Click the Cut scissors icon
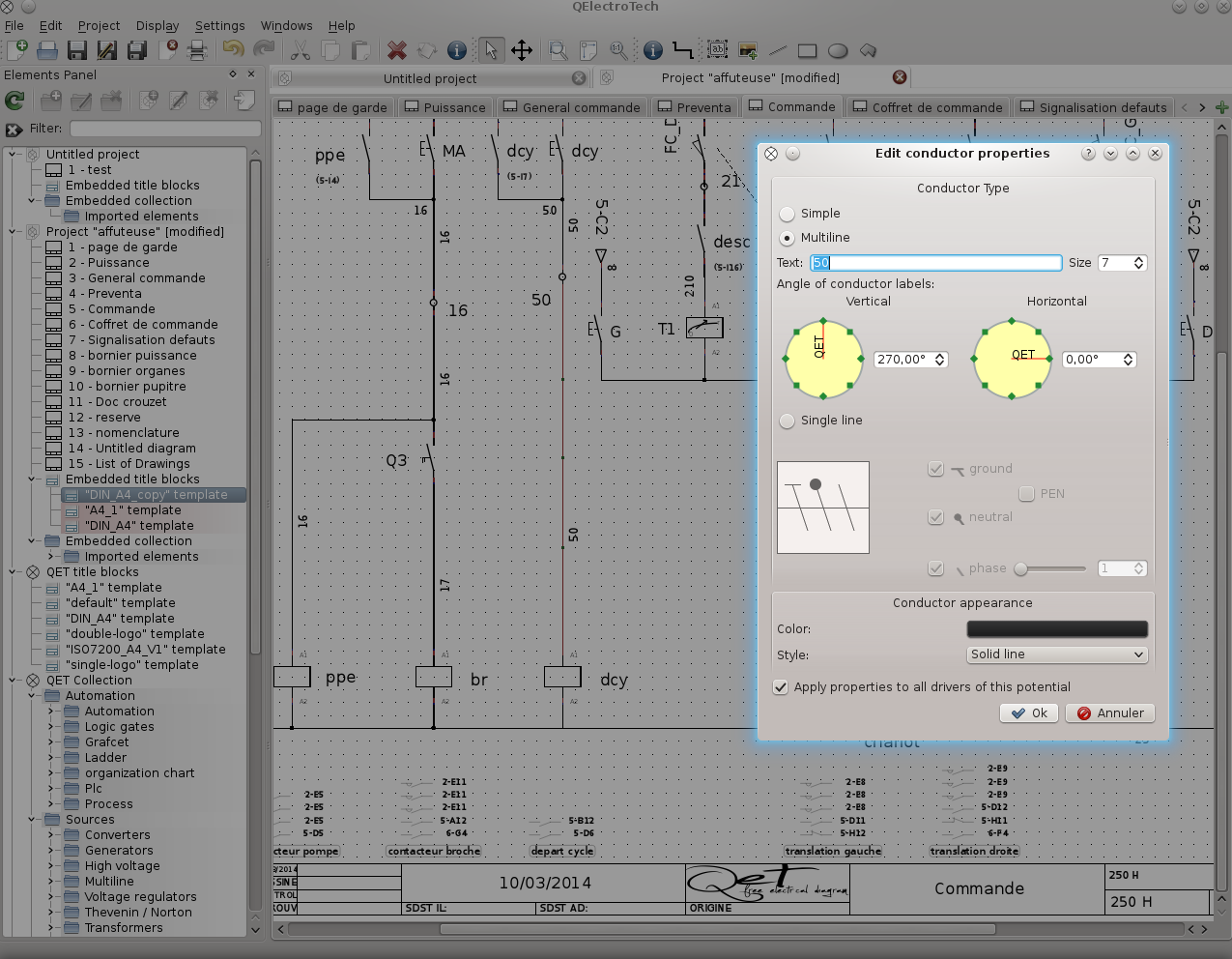1232x959 pixels. pyautogui.click(x=301, y=50)
